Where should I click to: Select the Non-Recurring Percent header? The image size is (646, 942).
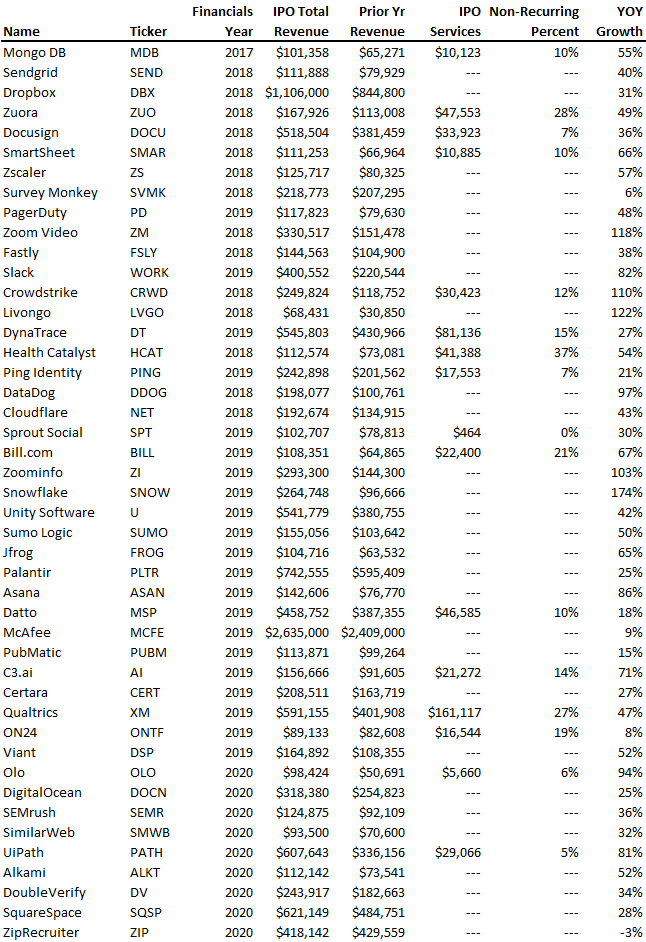[534, 22]
